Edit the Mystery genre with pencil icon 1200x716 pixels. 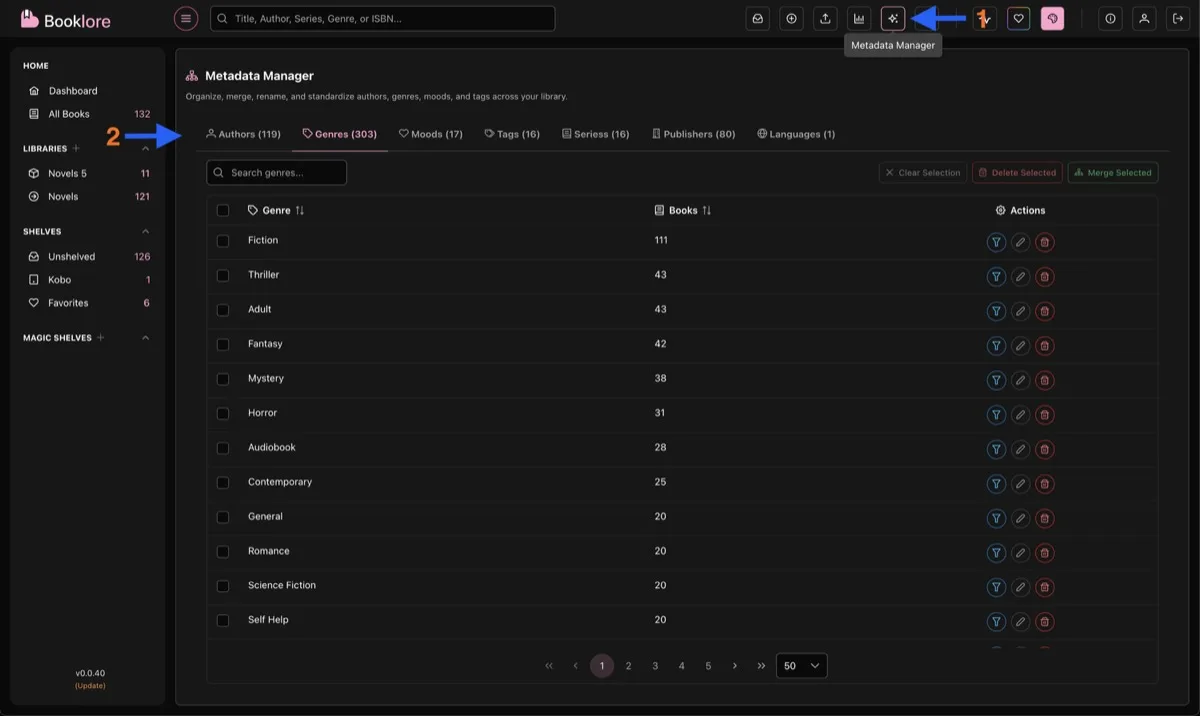(x=1020, y=380)
